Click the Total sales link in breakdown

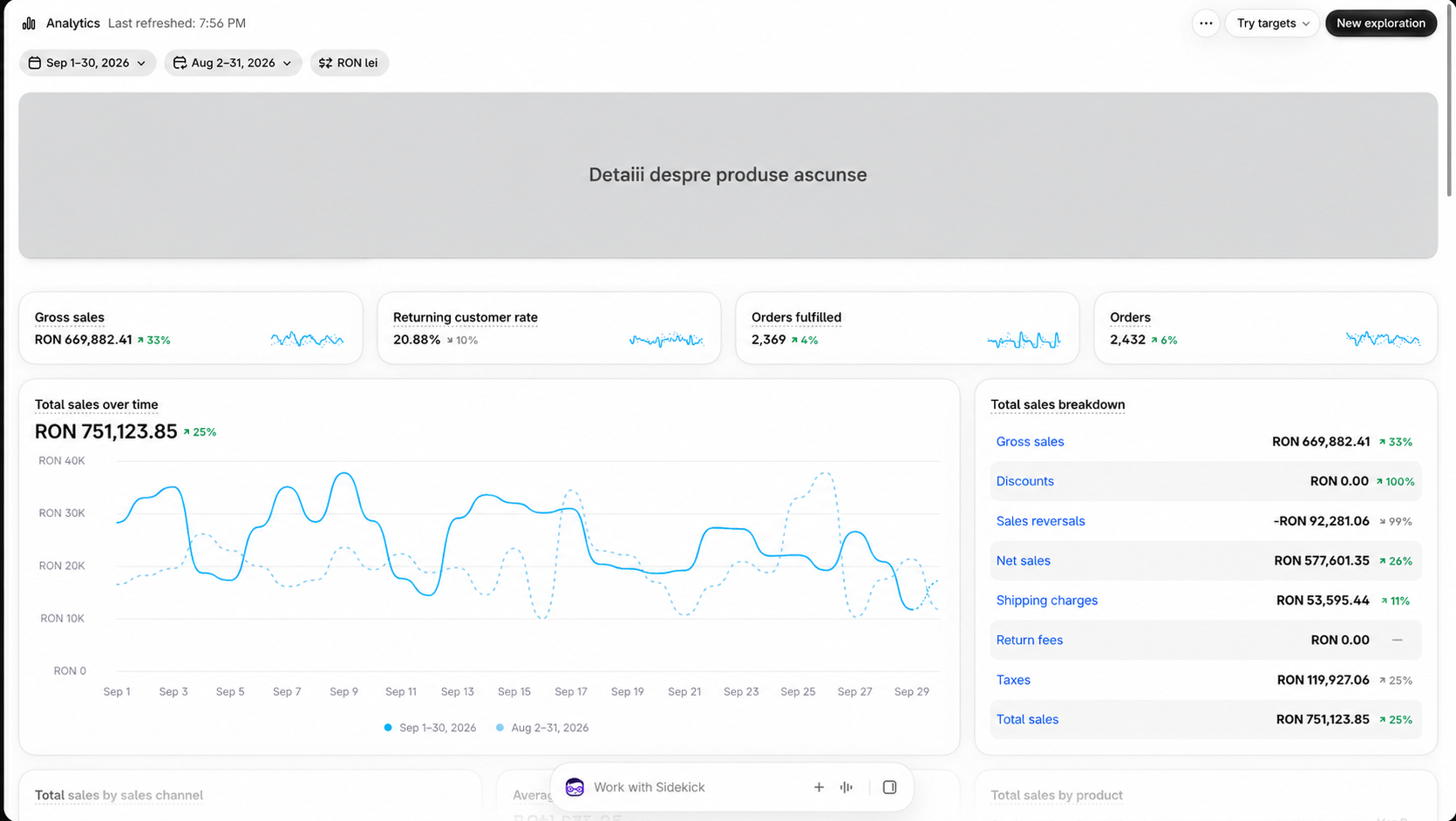pos(1027,719)
